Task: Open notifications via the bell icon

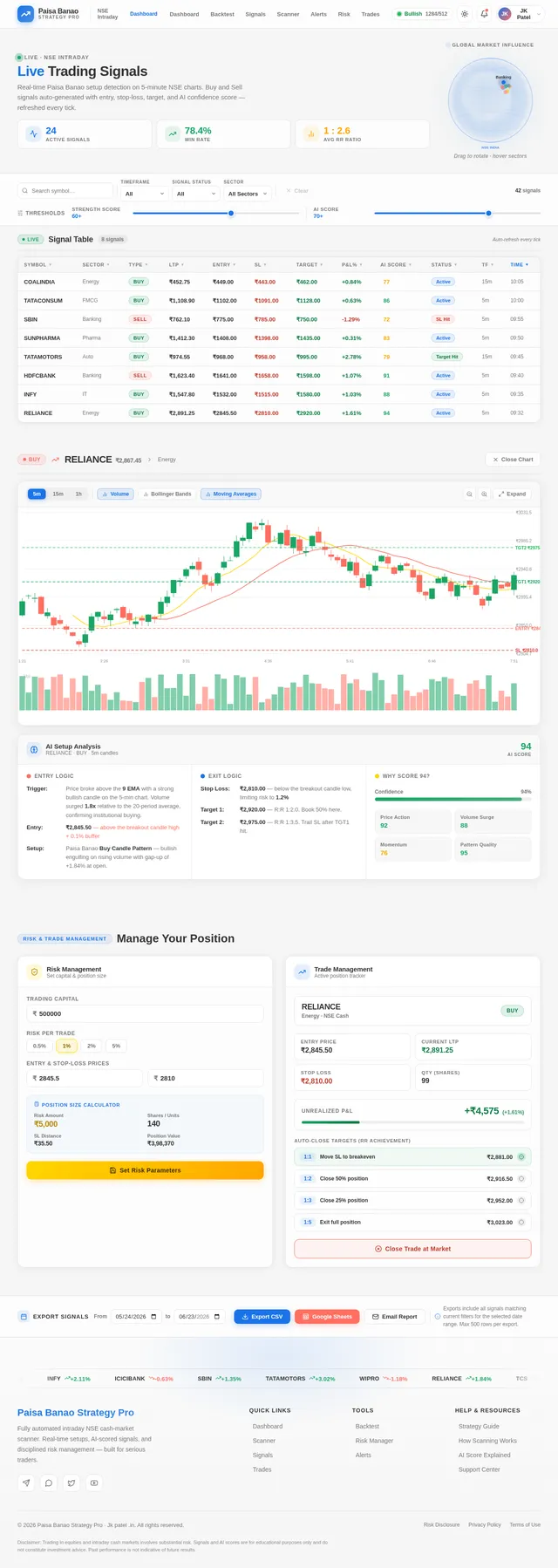Action: point(484,14)
